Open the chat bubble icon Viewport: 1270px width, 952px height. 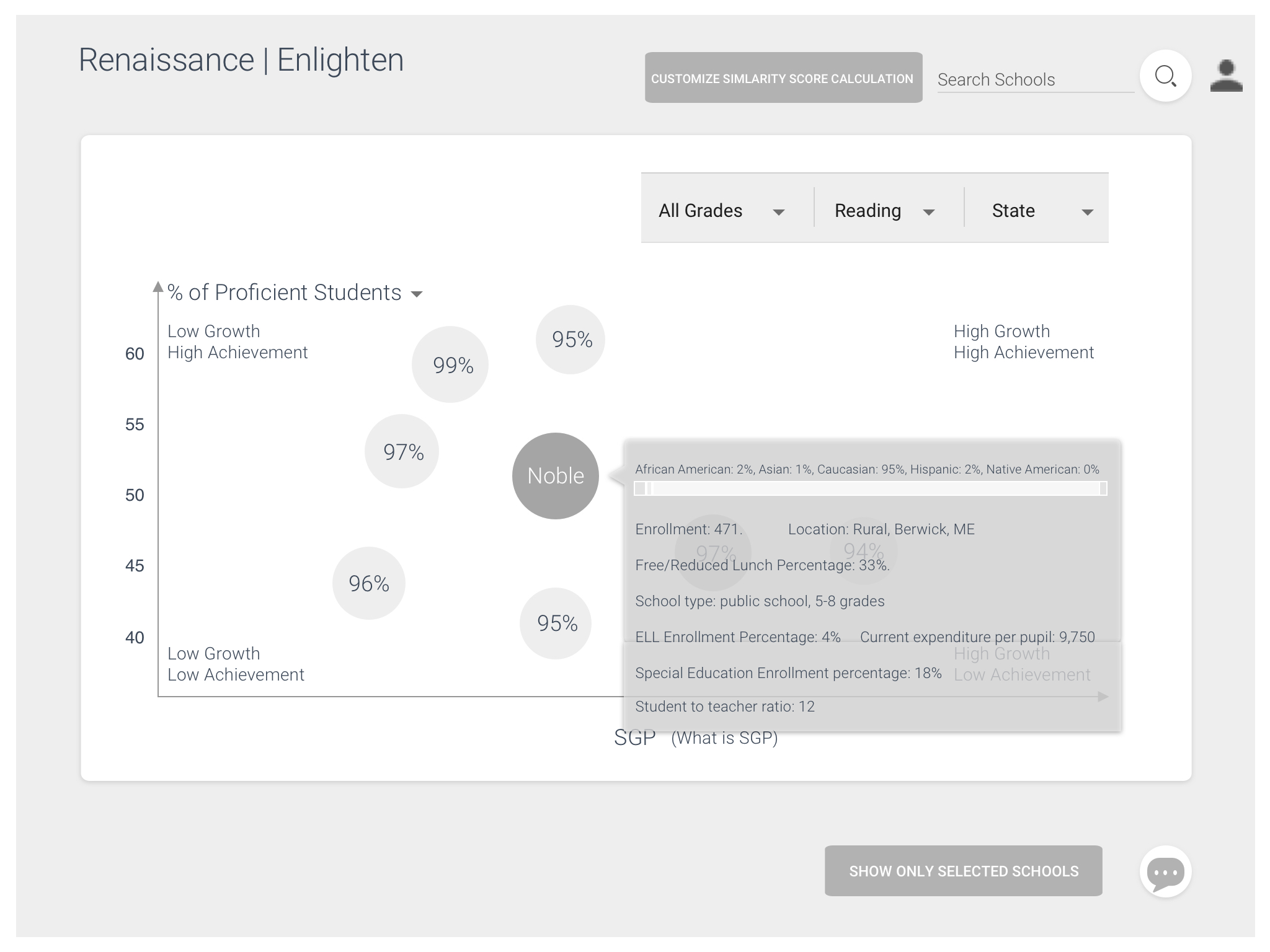pos(1165,871)
